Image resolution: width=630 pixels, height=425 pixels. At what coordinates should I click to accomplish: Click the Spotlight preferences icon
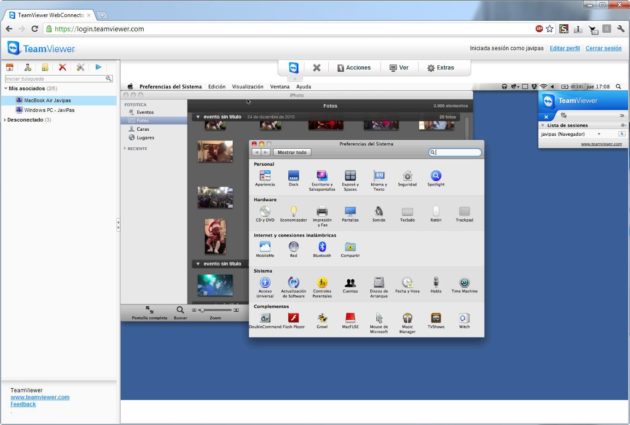436,175
